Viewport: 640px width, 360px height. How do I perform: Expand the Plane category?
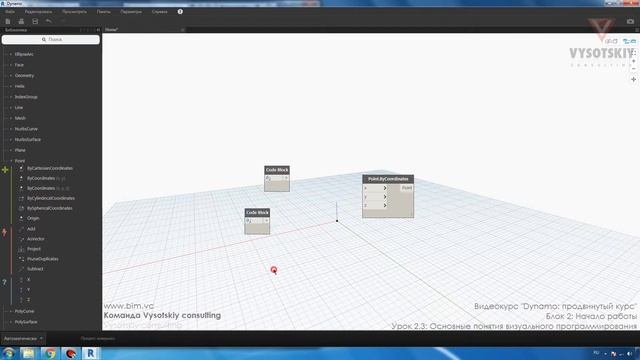[x=20, y=150]
